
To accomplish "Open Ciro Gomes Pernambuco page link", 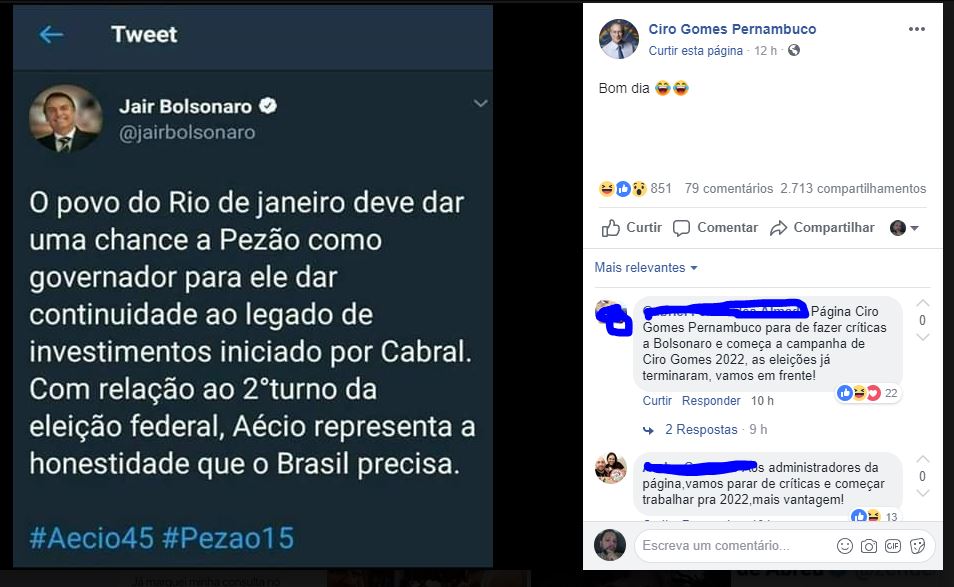I will (732, 29).
